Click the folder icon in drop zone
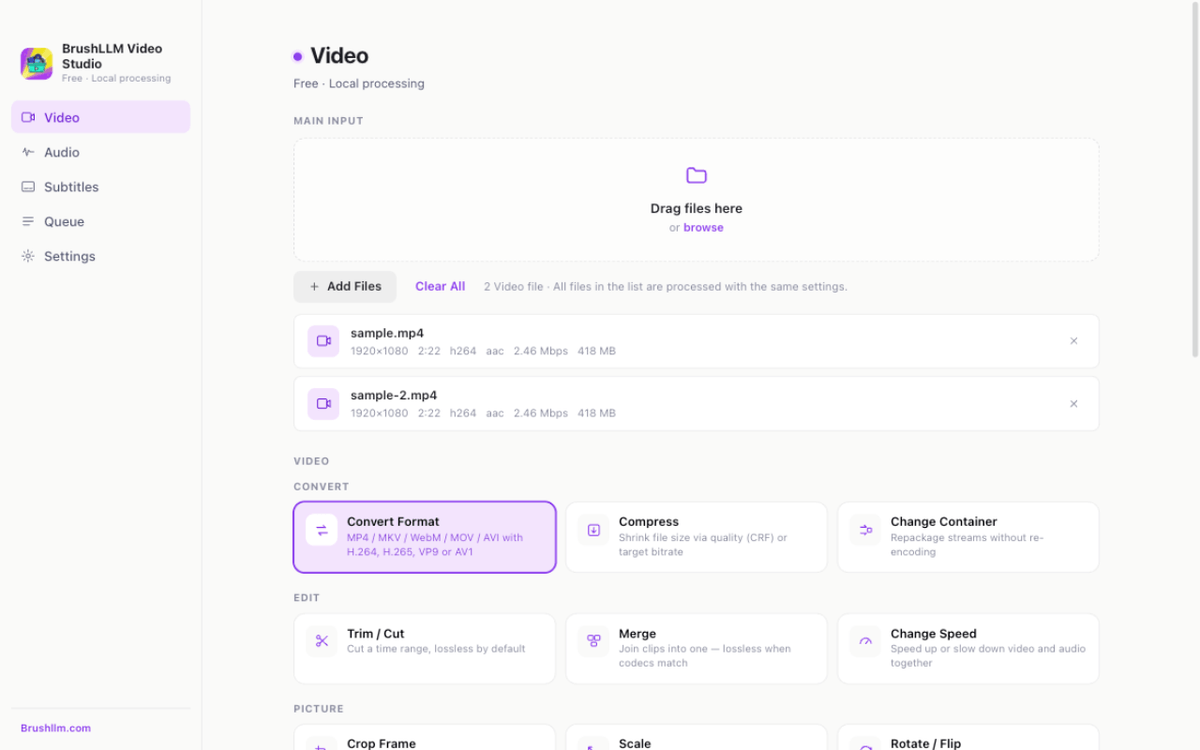This screenshot has height=750, width=1200. [696, 176]
